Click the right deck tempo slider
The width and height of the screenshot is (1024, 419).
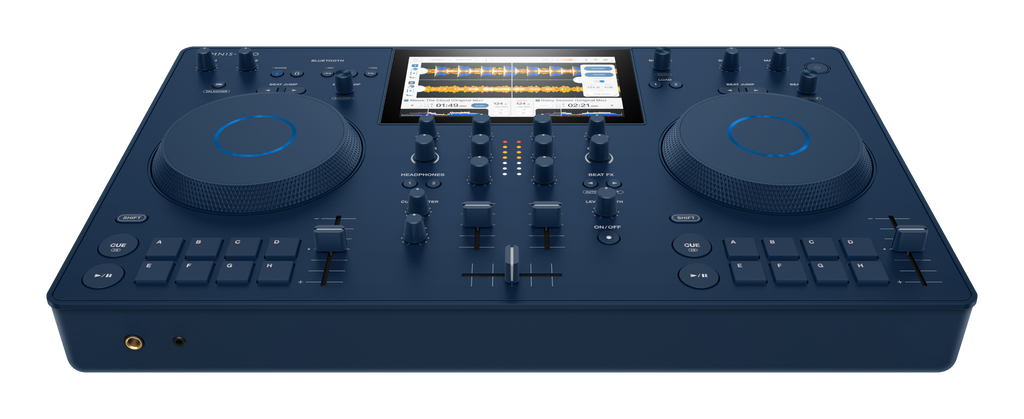(910, 240)
